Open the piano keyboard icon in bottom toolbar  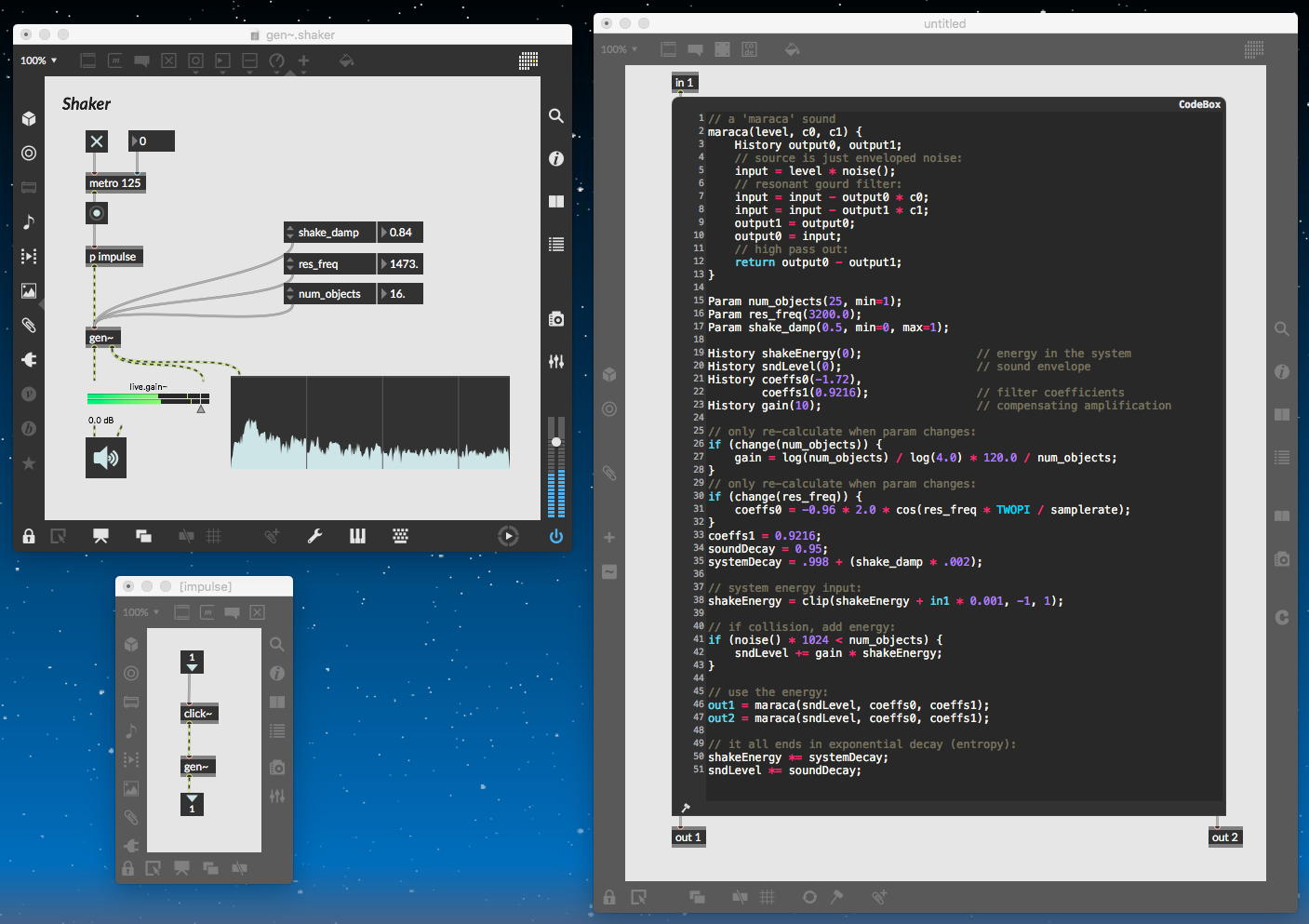[x=357, y=536]
